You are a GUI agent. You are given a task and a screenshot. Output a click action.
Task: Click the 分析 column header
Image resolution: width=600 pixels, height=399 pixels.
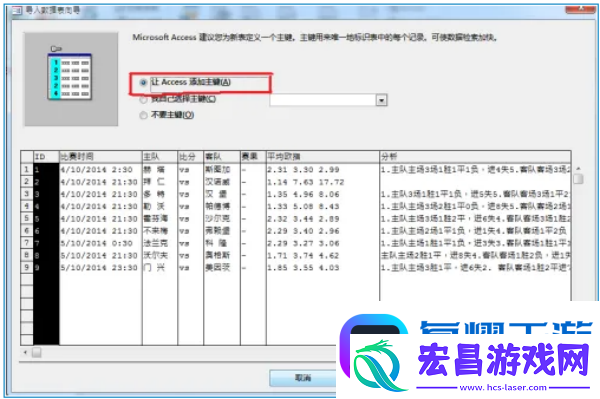coord(475,156)
